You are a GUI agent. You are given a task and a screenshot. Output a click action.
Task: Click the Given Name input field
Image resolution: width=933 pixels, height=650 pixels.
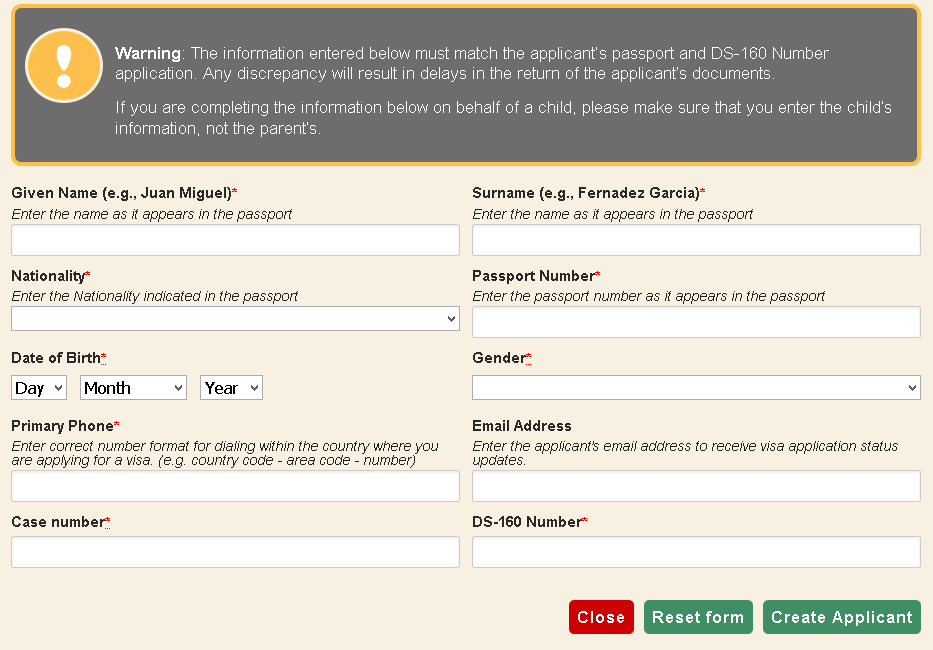[x=235, y=240]
